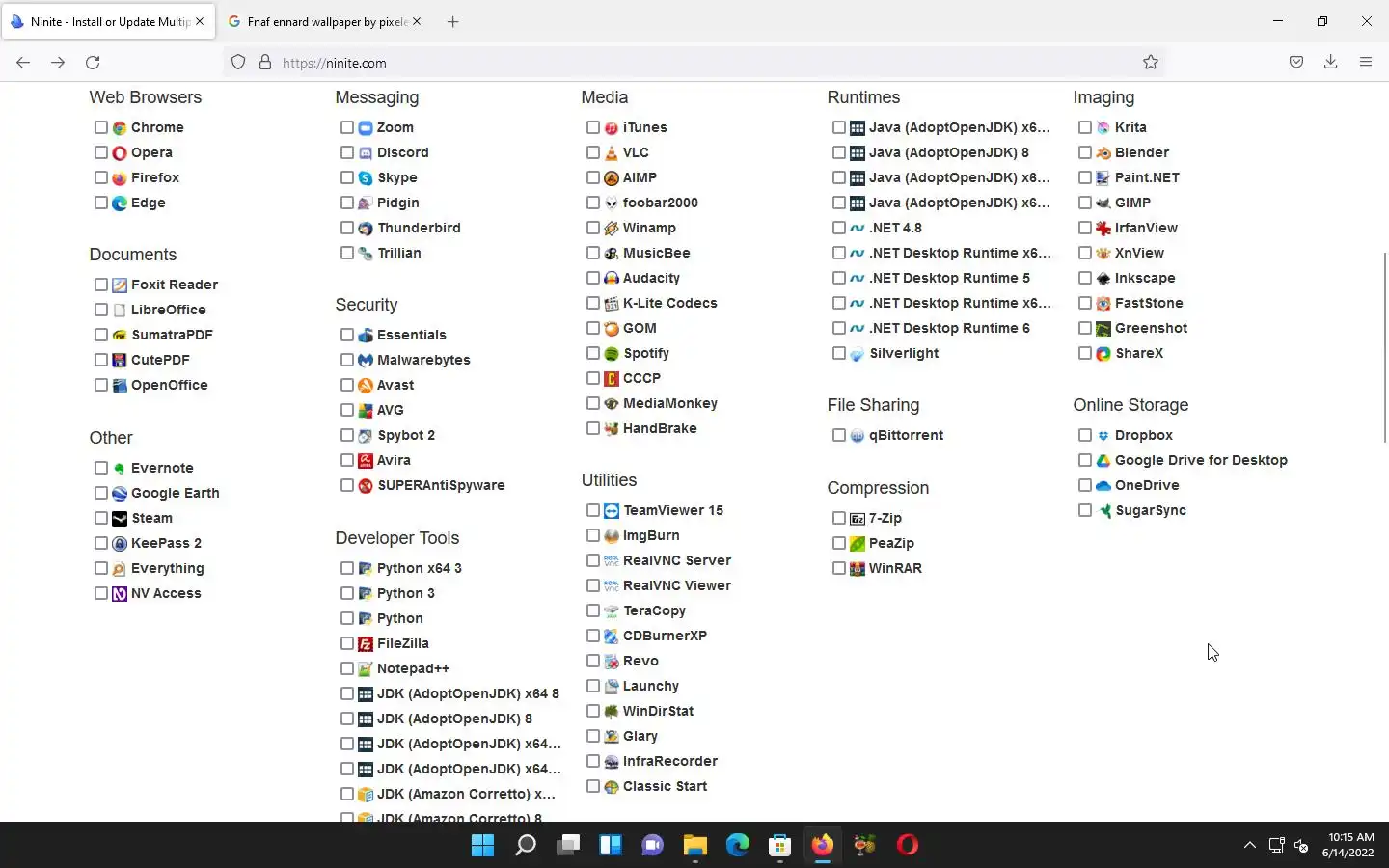Check the OneDrive checkbox
The width and height of the screenshot is (1389, 868).
pos(1085,485)
